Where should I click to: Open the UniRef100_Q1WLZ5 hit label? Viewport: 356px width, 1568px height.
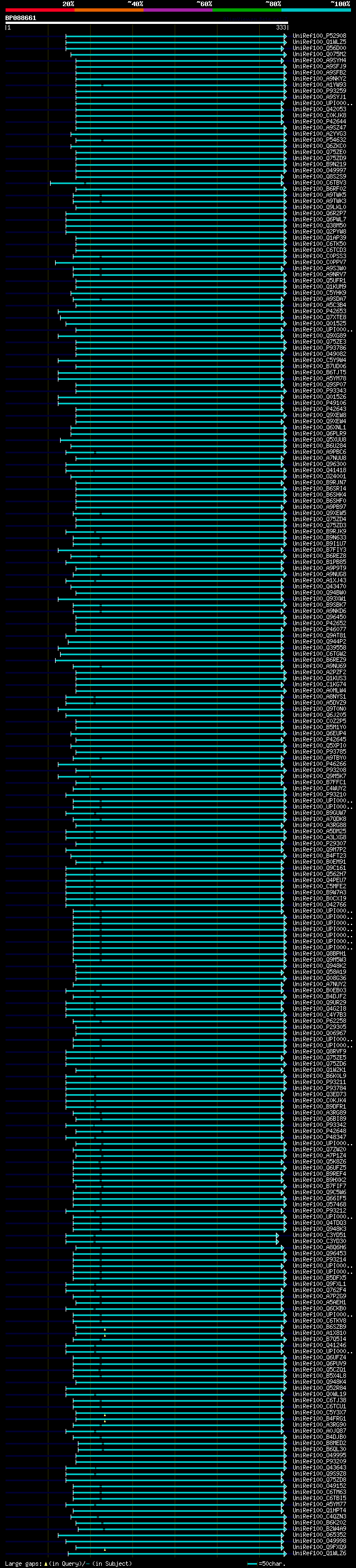pyautogui.click(x=319, y=42)
